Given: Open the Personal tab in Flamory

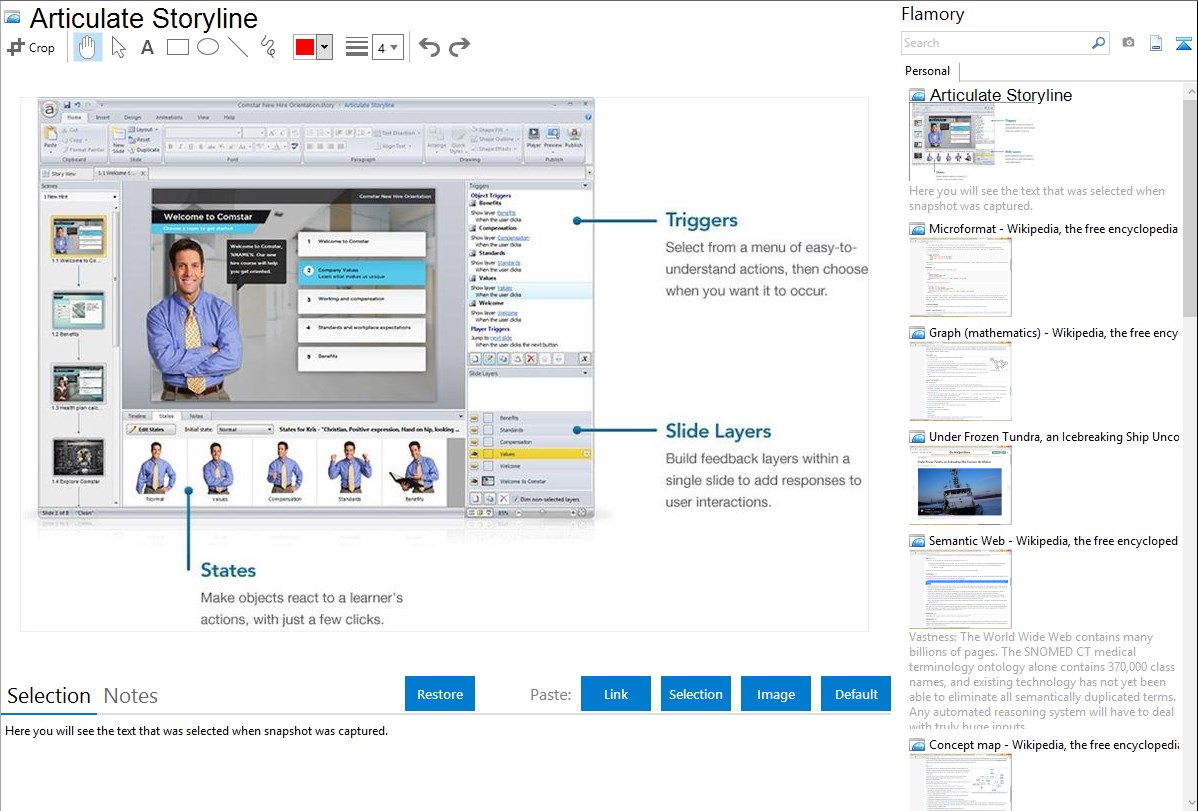Looking at the screenshot, I should click(x=927, y=71).
